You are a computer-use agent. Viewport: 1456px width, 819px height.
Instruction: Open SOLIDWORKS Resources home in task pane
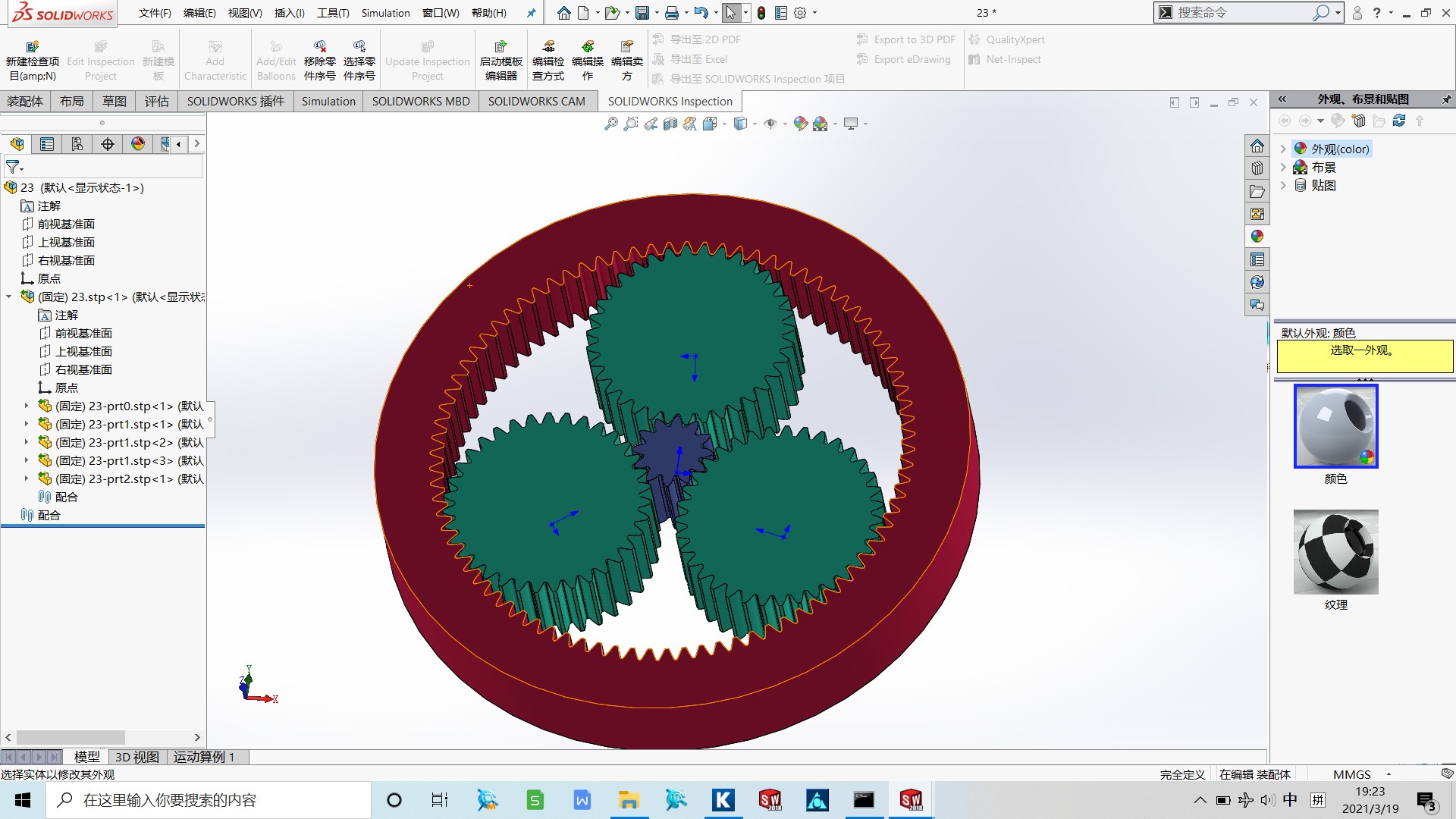1257,146
